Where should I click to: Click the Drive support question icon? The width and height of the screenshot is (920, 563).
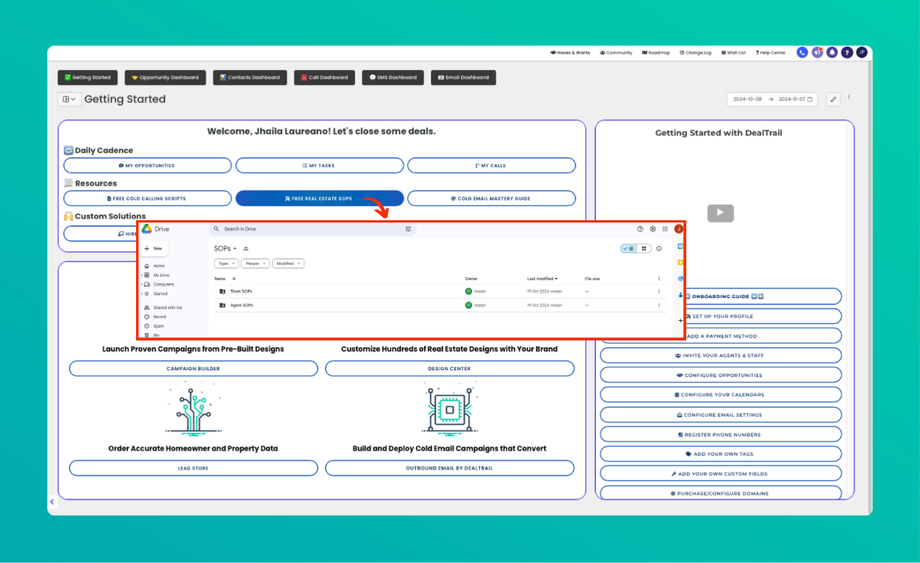click(640, 229)
